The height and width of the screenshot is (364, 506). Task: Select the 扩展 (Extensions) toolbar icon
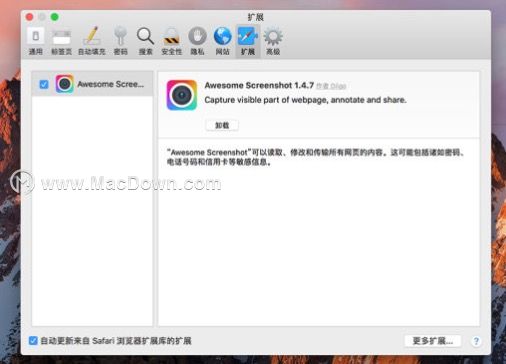click(x=248, y=41)
